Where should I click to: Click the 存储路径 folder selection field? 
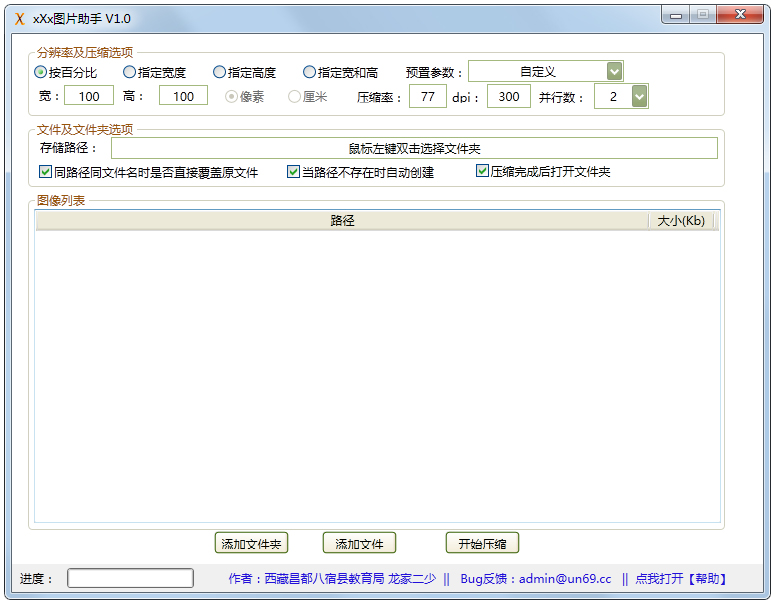click(x=414, y=148)
